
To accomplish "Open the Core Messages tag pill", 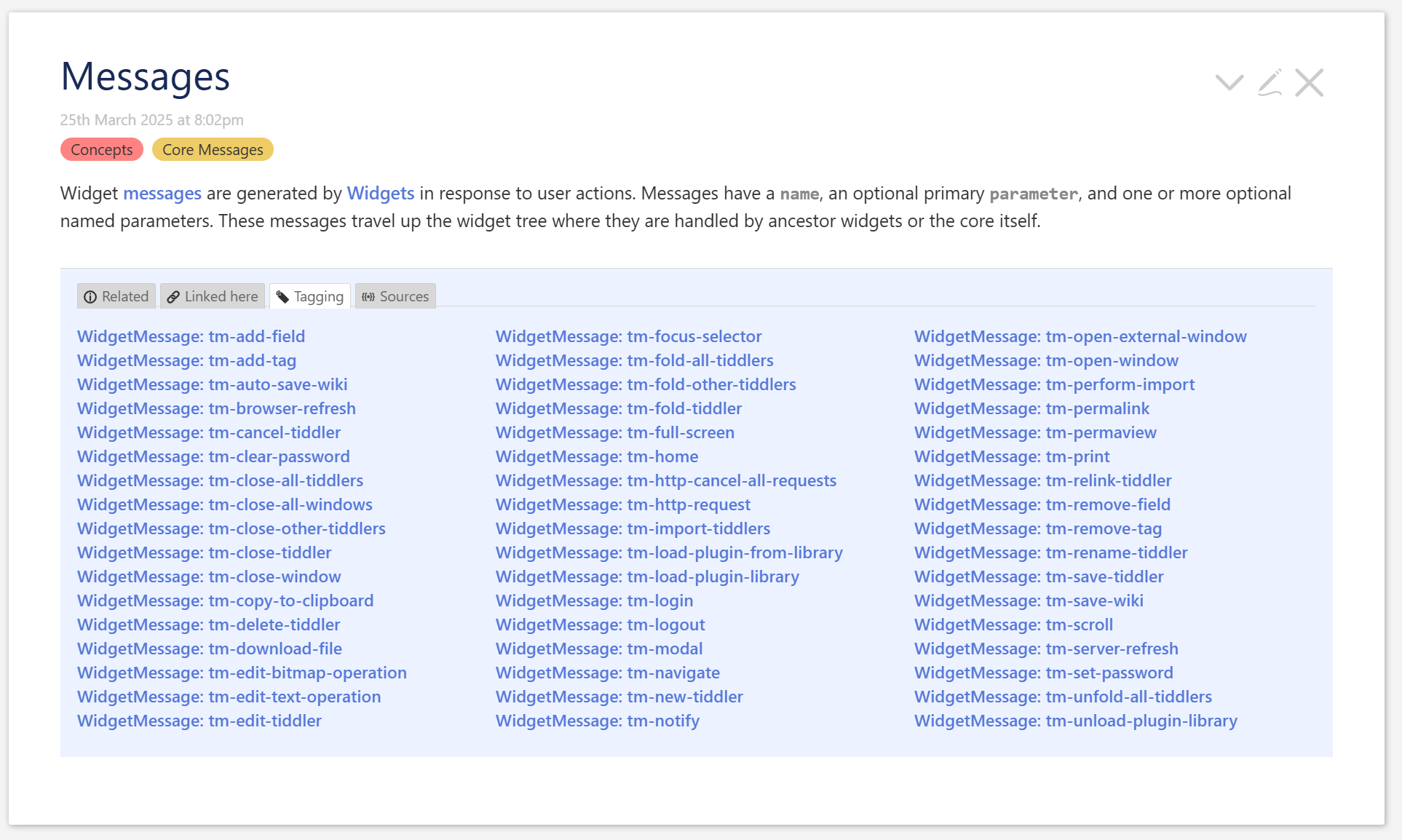I will point(213,149).
